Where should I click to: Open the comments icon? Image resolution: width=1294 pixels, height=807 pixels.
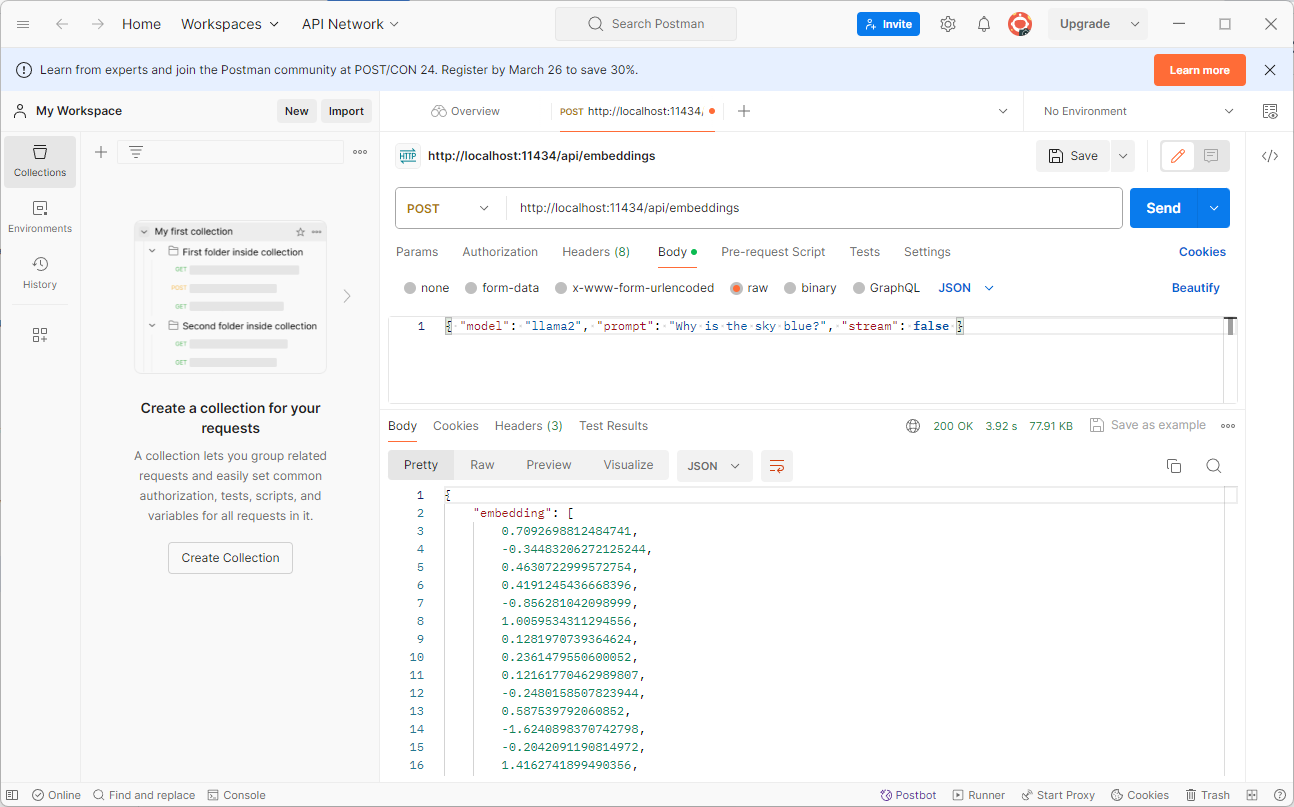tap(1211, 156)
